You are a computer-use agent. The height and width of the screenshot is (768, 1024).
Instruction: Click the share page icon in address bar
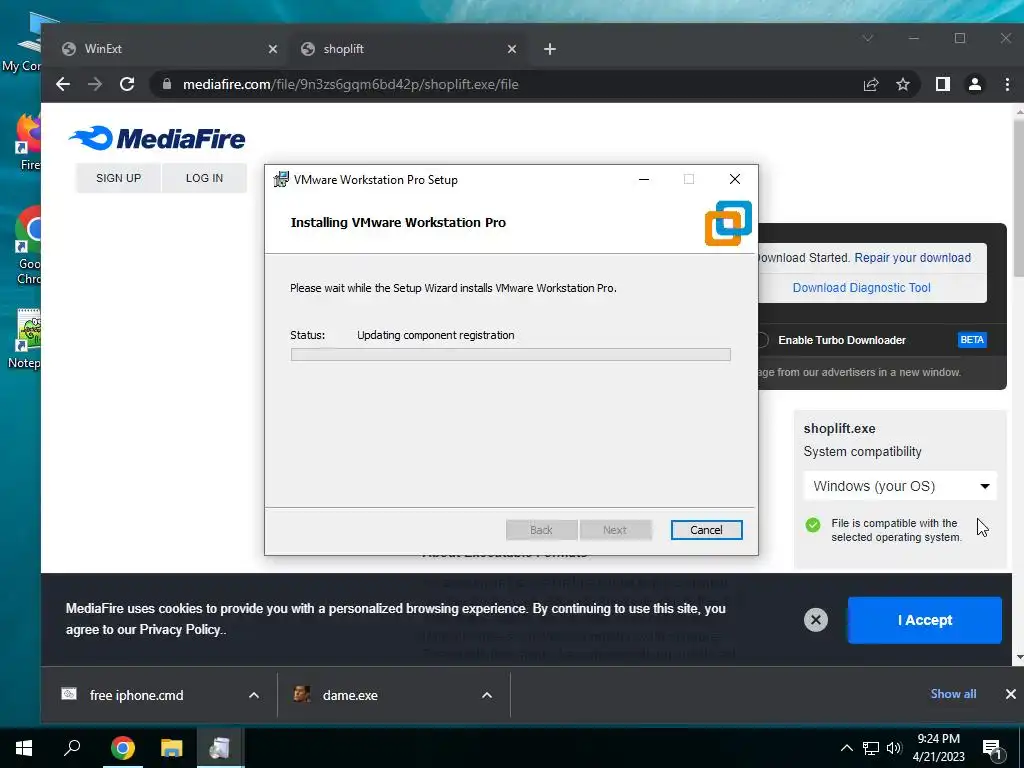871,84
